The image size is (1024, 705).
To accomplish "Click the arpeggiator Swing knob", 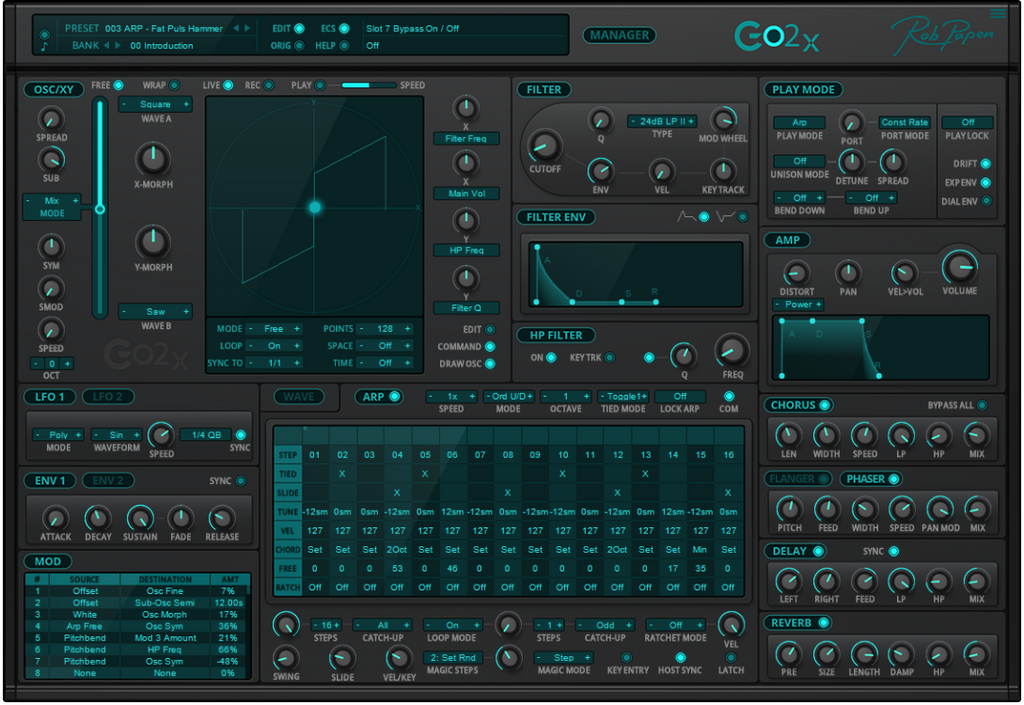I will [285, 658].
